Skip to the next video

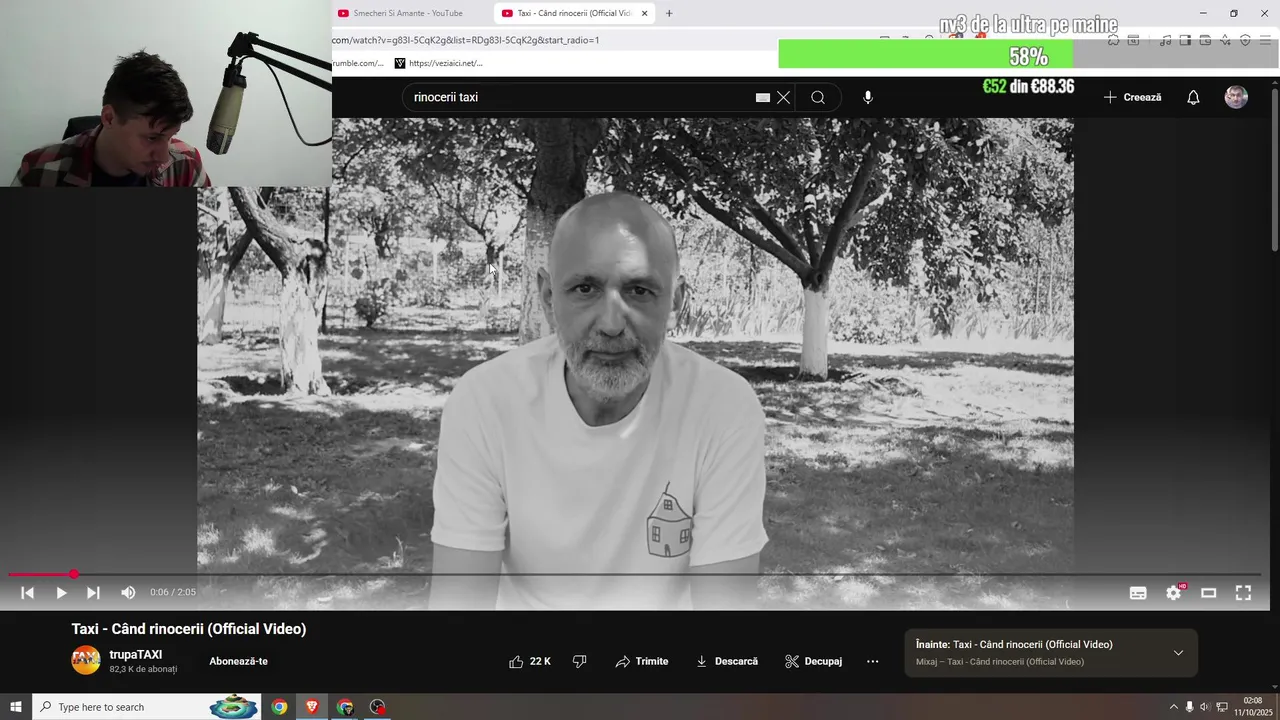tap(93, 593)
